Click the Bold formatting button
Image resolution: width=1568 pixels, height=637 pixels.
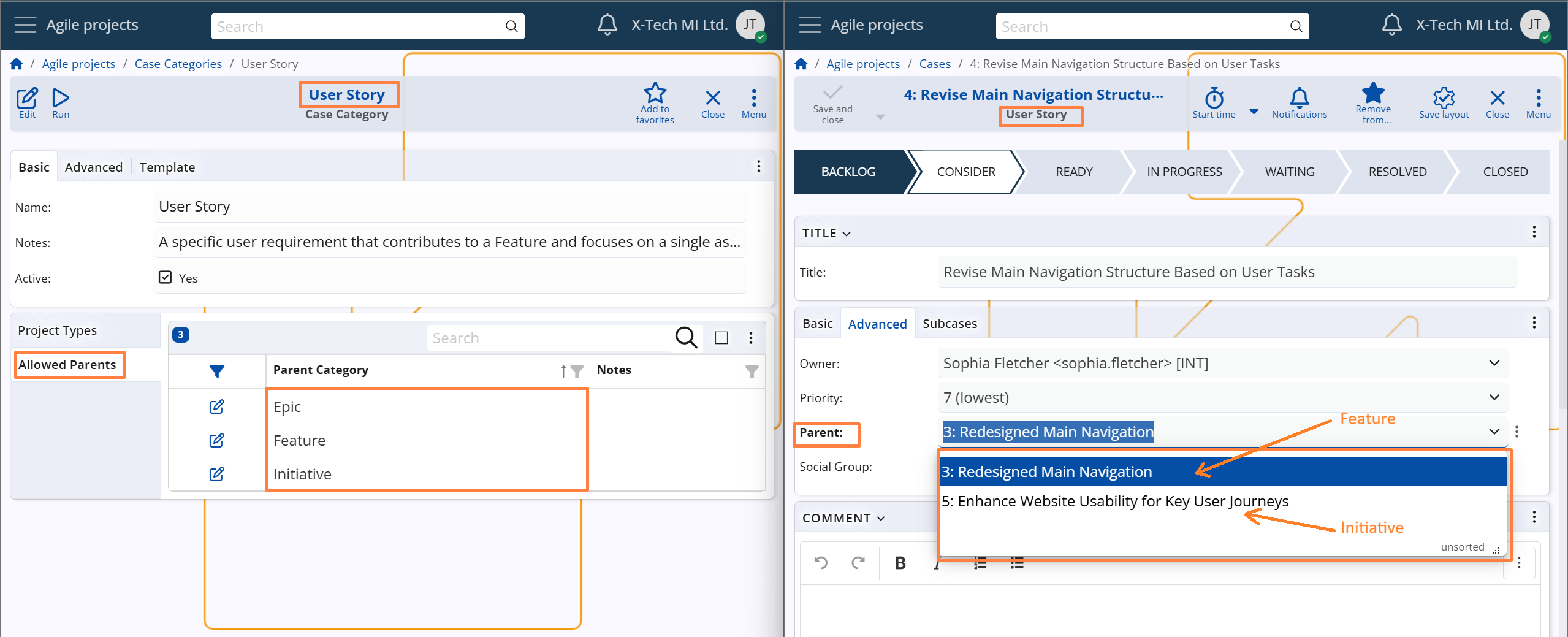tap(900, 563)
